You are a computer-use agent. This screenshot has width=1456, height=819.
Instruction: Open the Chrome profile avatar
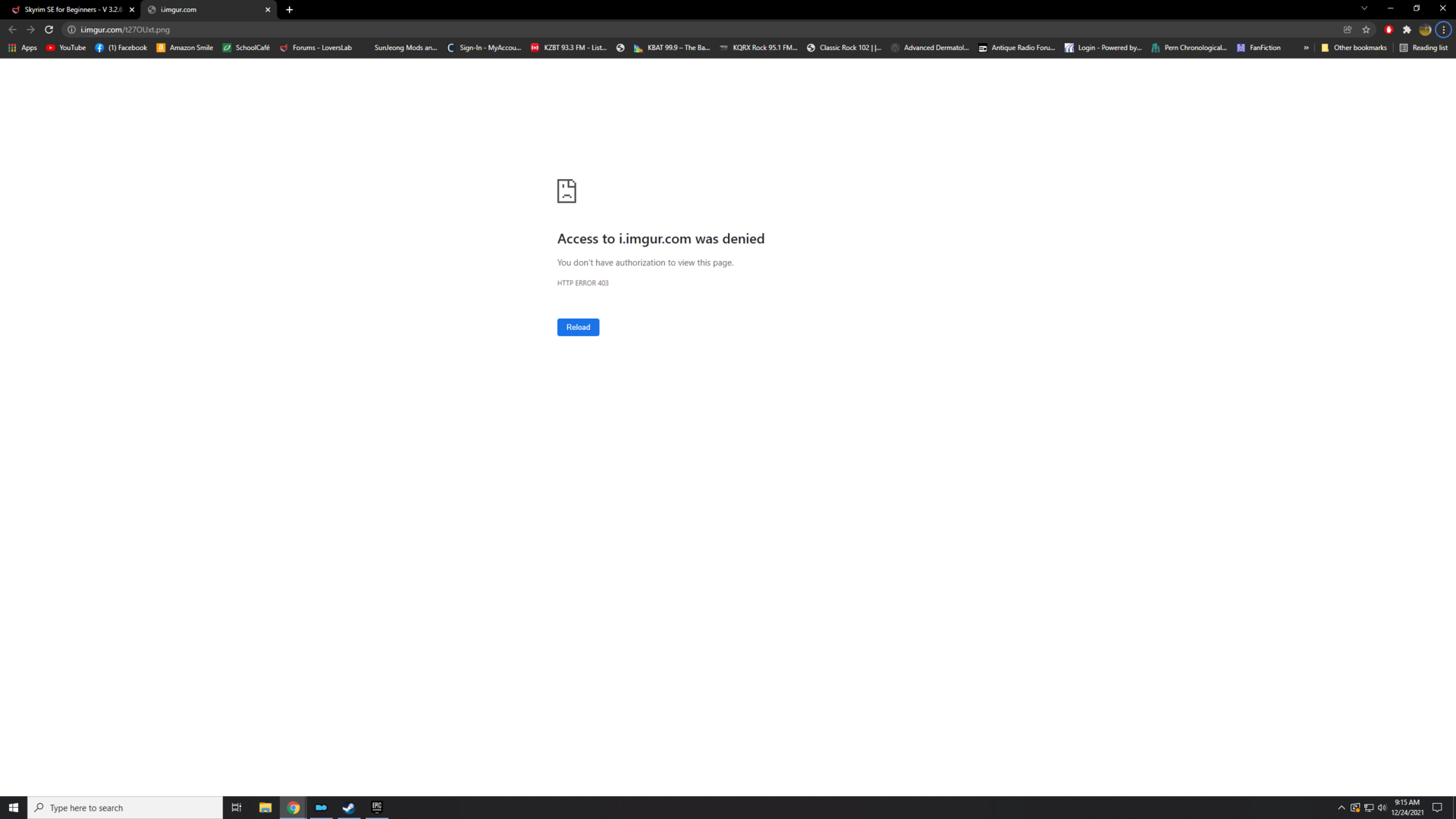coord(1425,30)
